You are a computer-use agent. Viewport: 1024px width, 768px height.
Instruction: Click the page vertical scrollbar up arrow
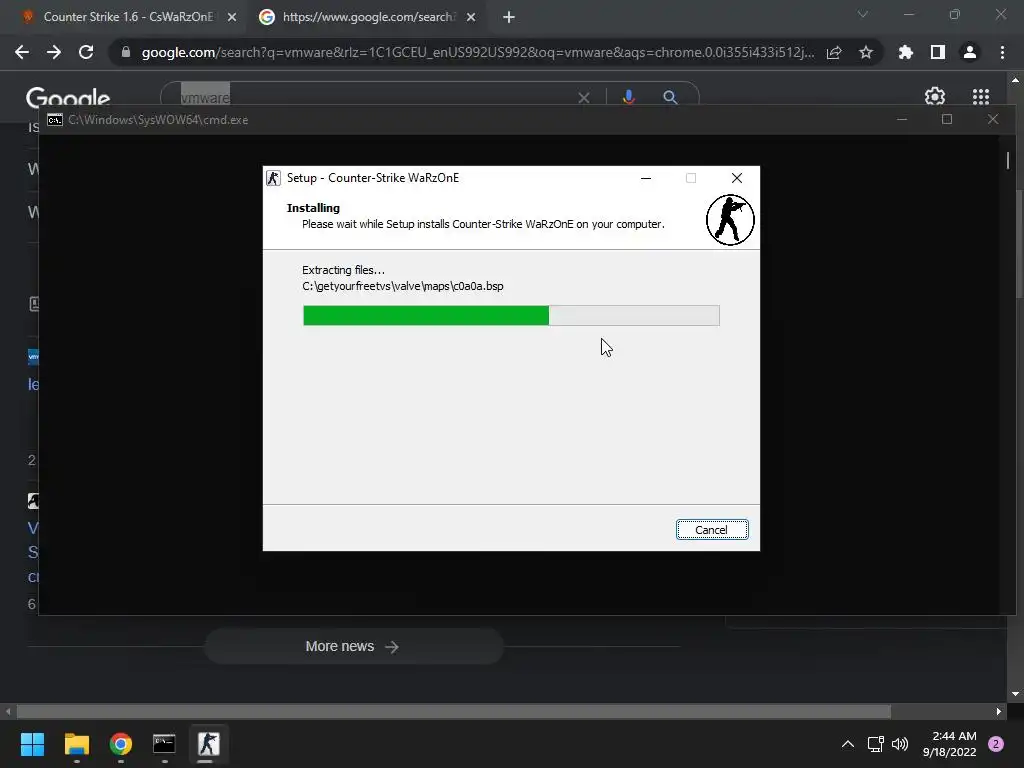1015,80
